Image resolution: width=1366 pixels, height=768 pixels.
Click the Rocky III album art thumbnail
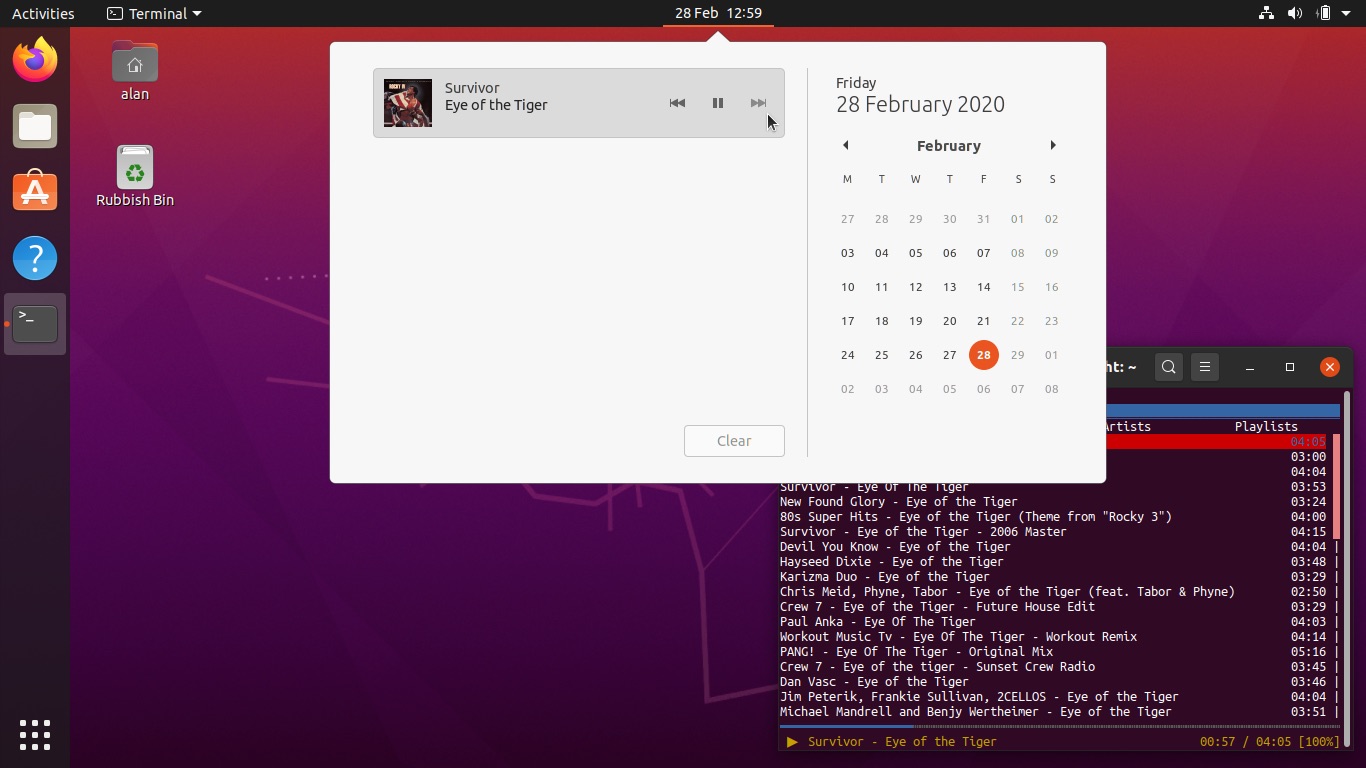407,102
